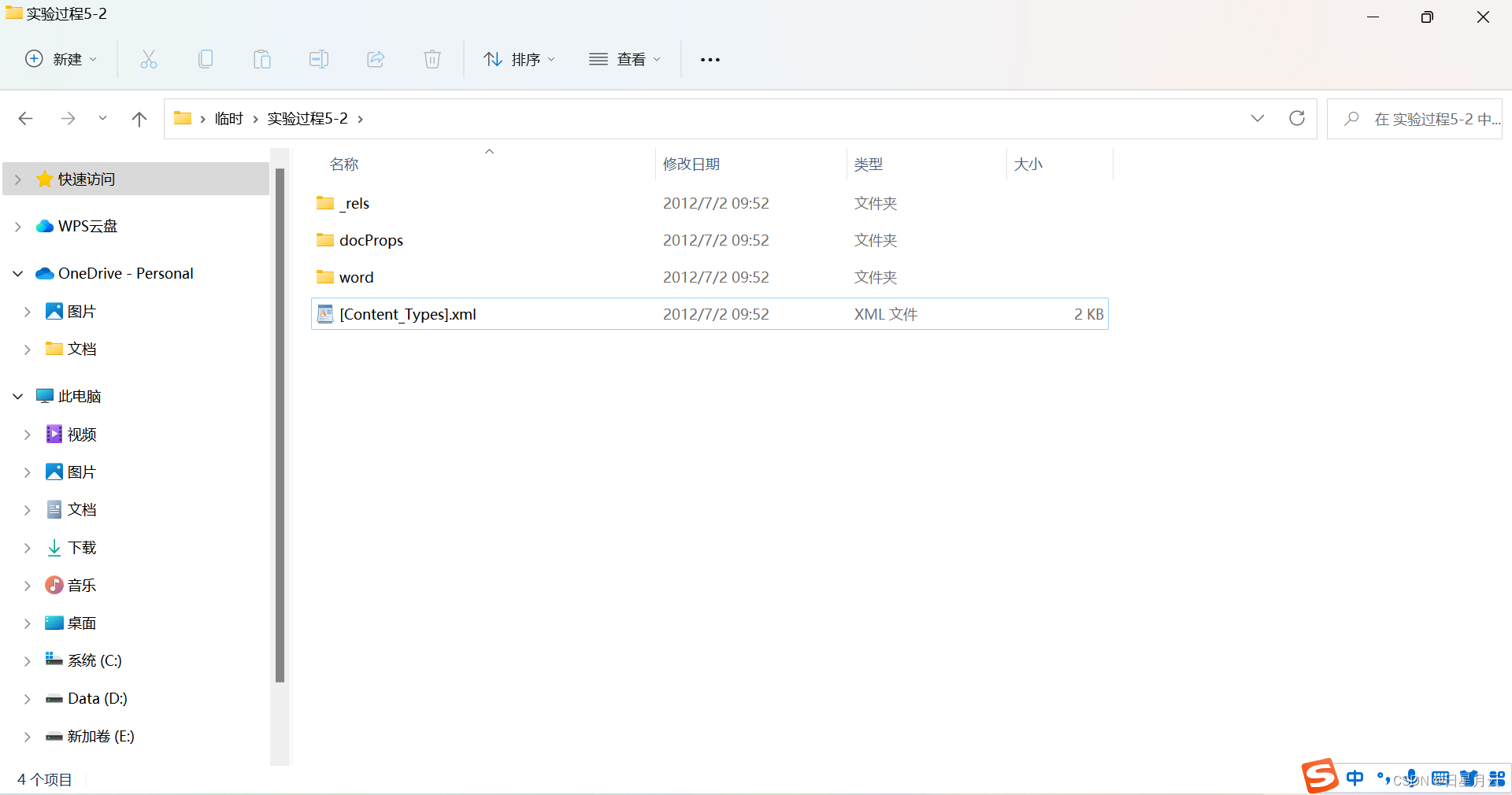Click the Sogou input method logo
The width and height of the screenshot is (1512, 795).
pyautogui.click(x=1320, y=776)
